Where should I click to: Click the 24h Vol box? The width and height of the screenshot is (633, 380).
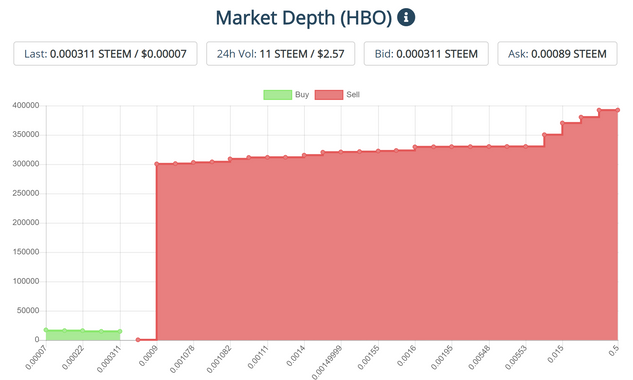click(x=281, y=53)
